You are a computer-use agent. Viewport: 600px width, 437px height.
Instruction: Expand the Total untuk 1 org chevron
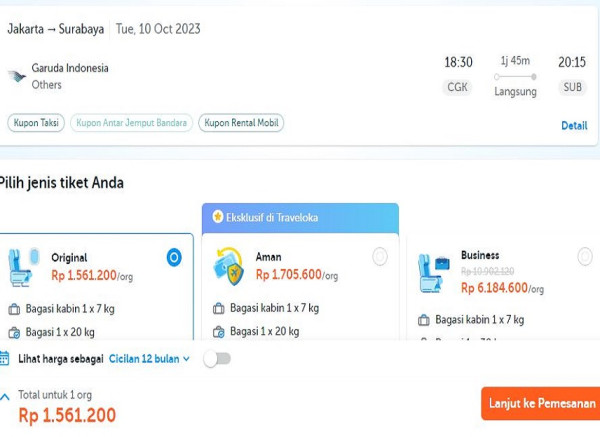tap(5, 397)
